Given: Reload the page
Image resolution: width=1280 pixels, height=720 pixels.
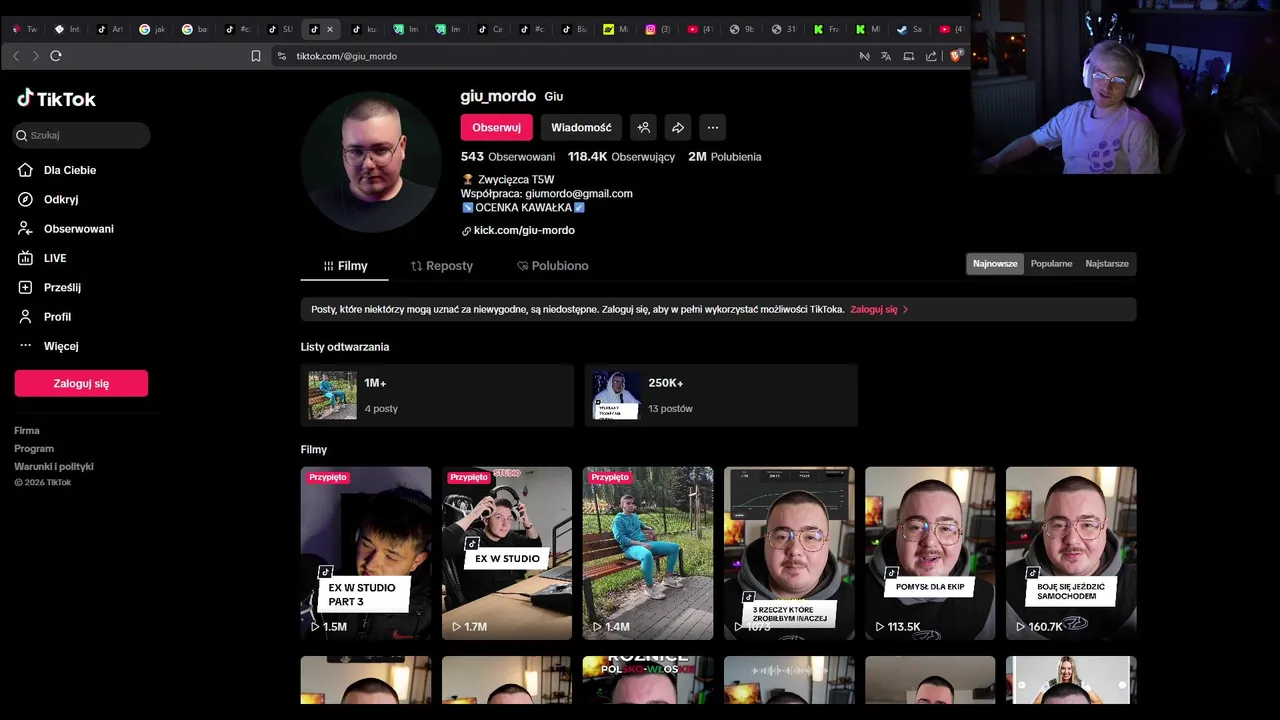Looking at the screenshot, I should (56, 56).
